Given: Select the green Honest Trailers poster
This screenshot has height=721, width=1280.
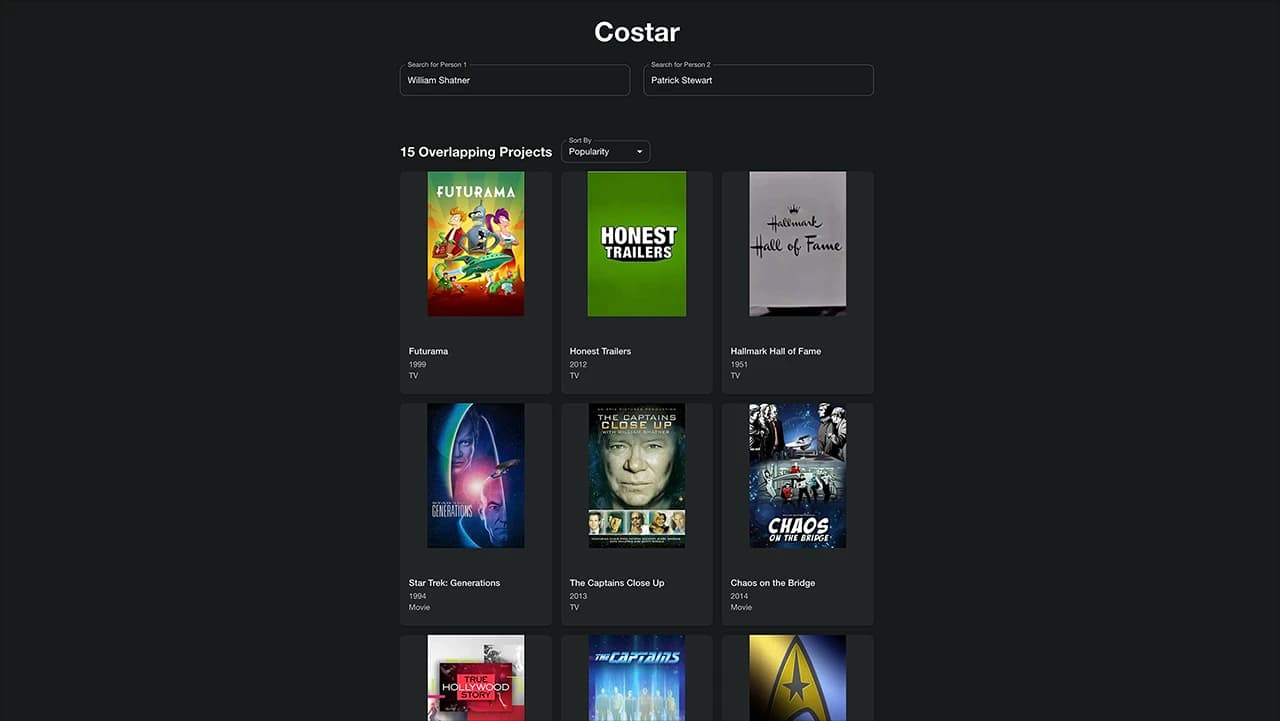Looking at the screenshot, I should tap(637, 244).
